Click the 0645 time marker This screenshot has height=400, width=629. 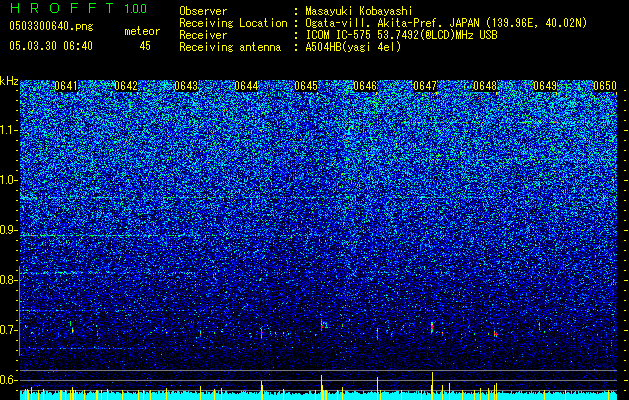306,86
